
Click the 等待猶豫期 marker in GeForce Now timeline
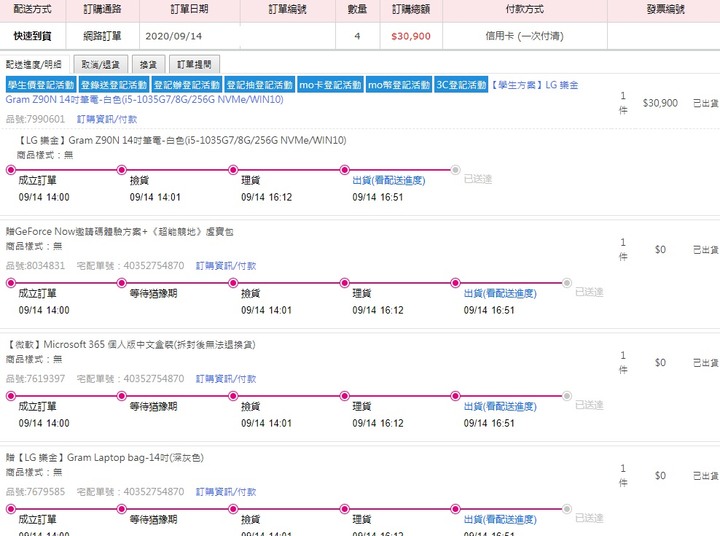coord(122,283)
